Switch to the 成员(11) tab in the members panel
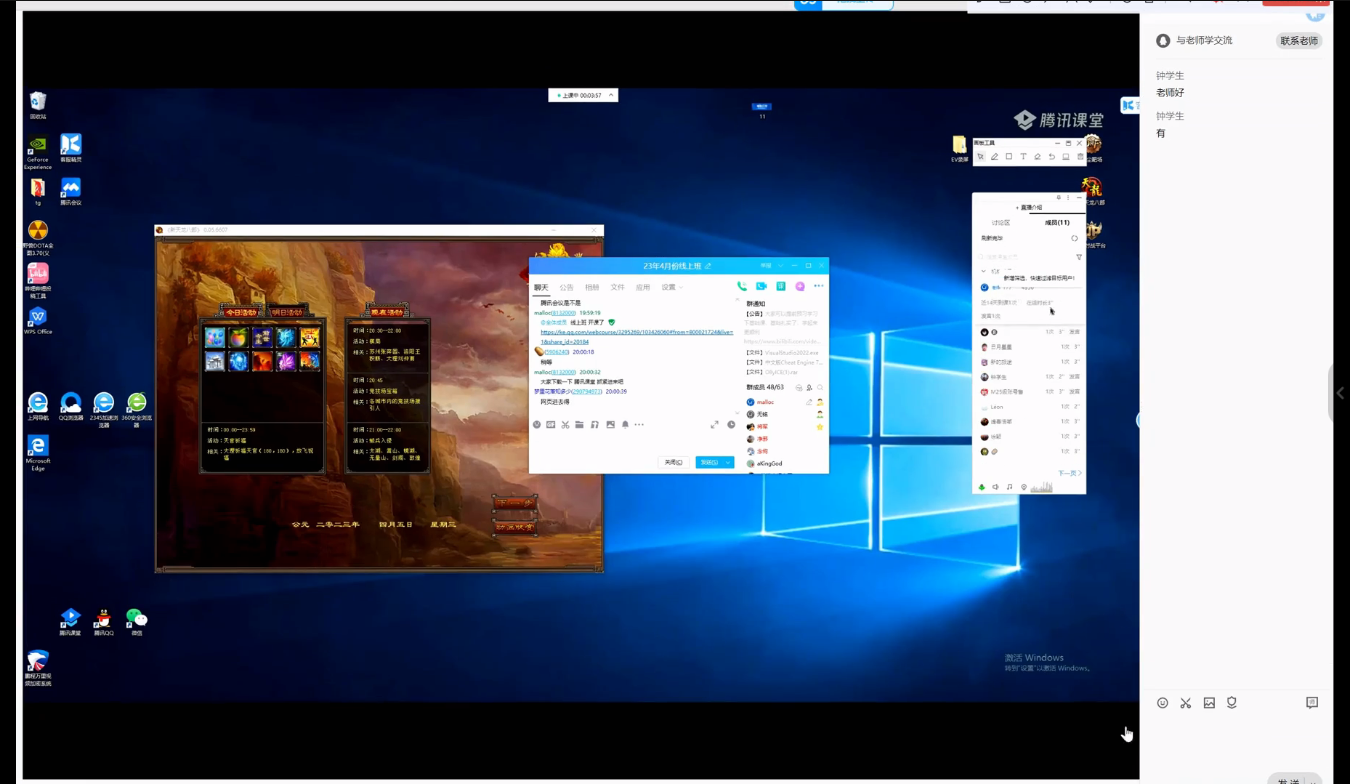Viewport: 1350px width, 784px height. point(1057,222)
